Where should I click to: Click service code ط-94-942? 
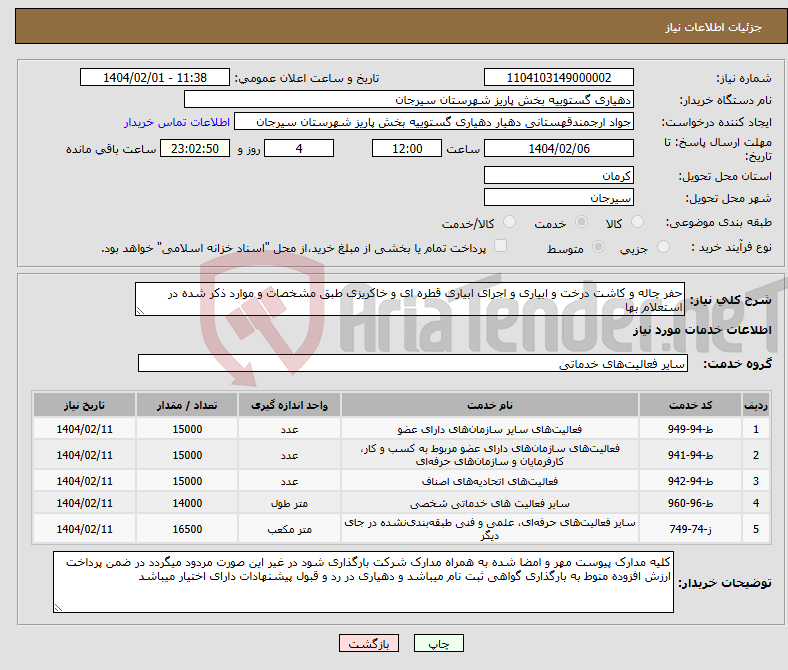click(691, 481)
